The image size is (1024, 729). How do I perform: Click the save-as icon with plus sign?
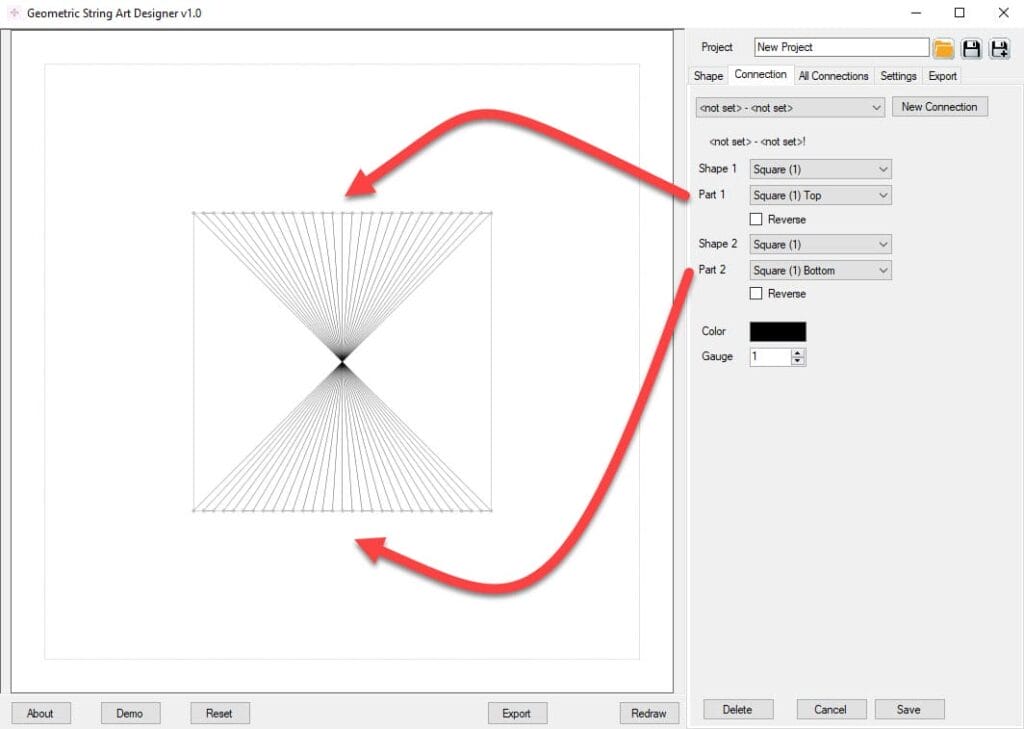coord(999,48)
